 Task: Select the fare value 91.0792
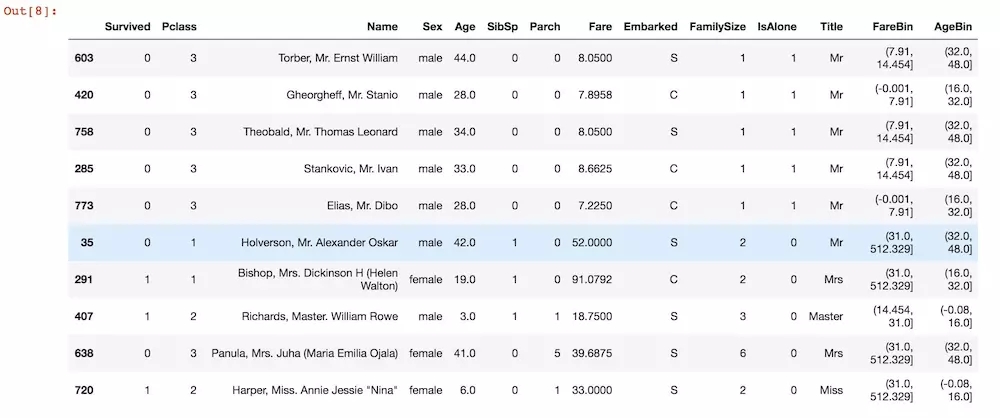point(591,280)
